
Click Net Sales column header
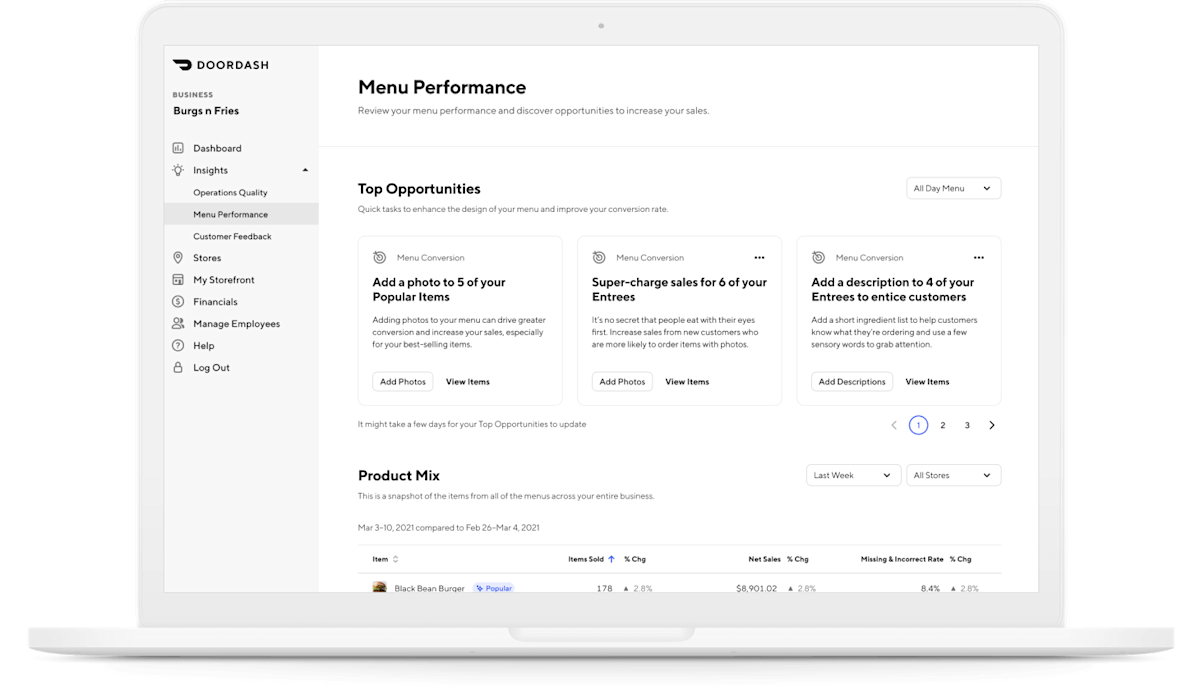pyautogui.click(x=764, y=559)
